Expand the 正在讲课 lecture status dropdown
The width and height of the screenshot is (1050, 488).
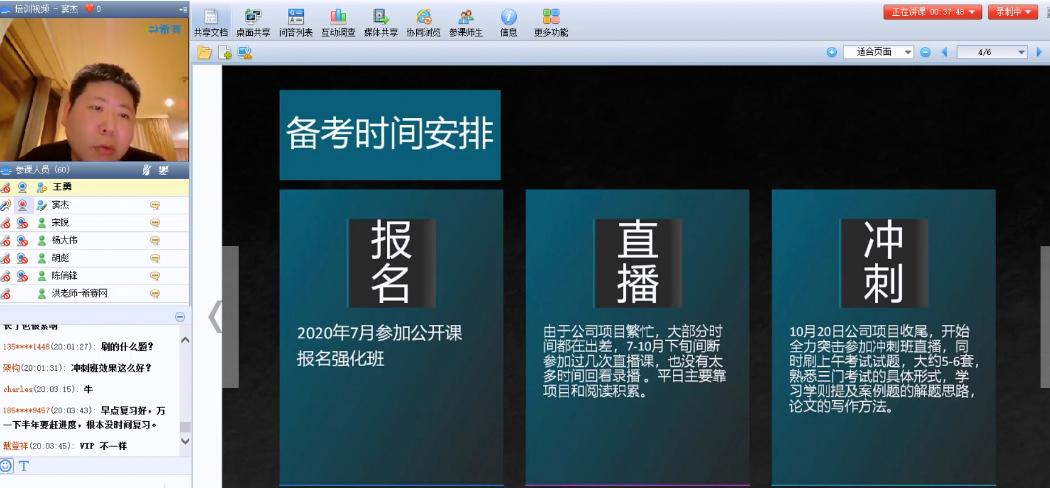click(x=932, y=12)
